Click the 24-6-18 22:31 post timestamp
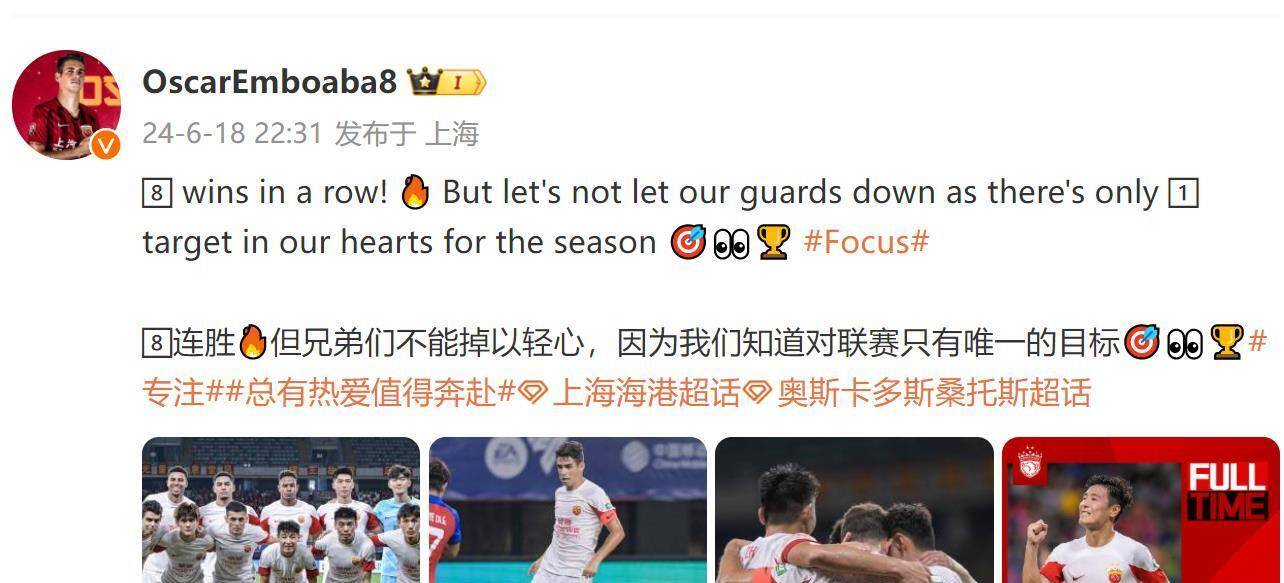 pyautogui.click(x=232, y=134)
